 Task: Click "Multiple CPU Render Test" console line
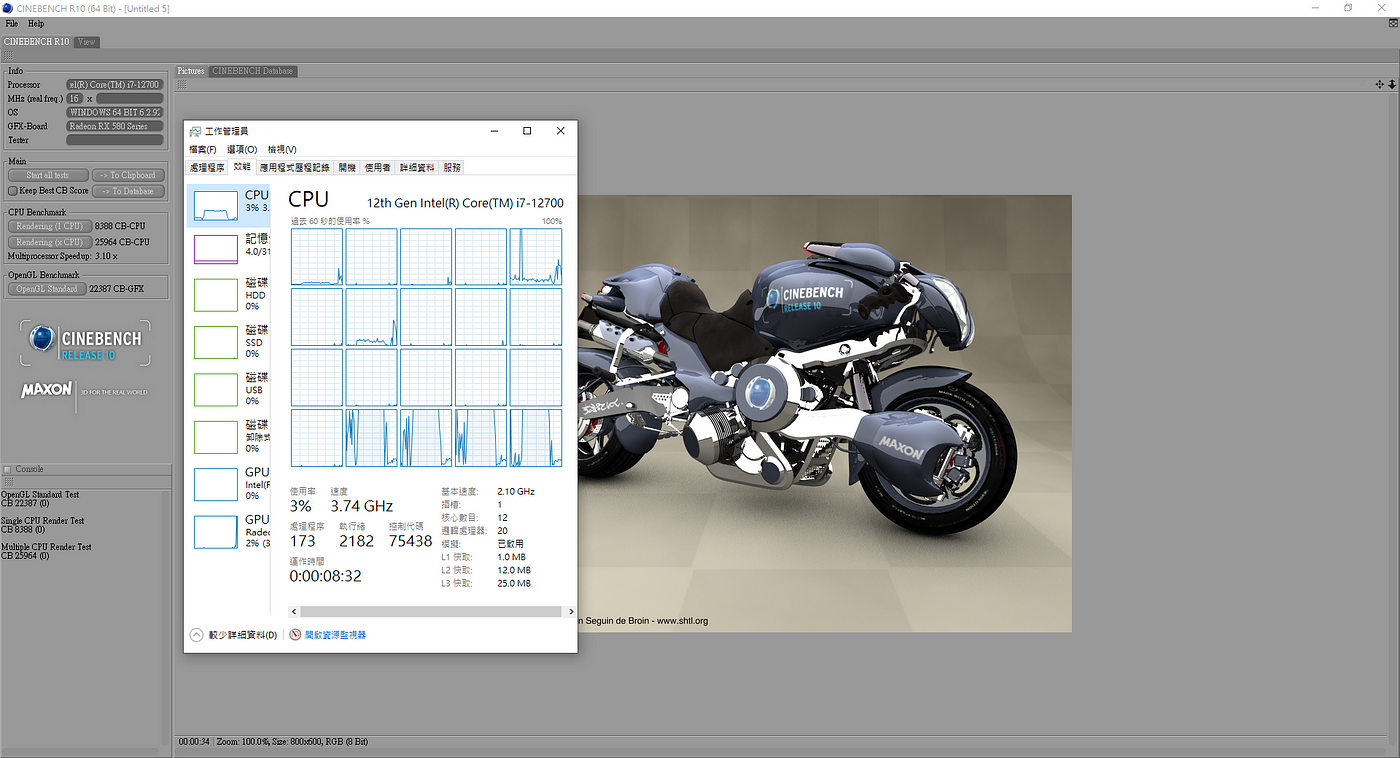coord(46,547)
